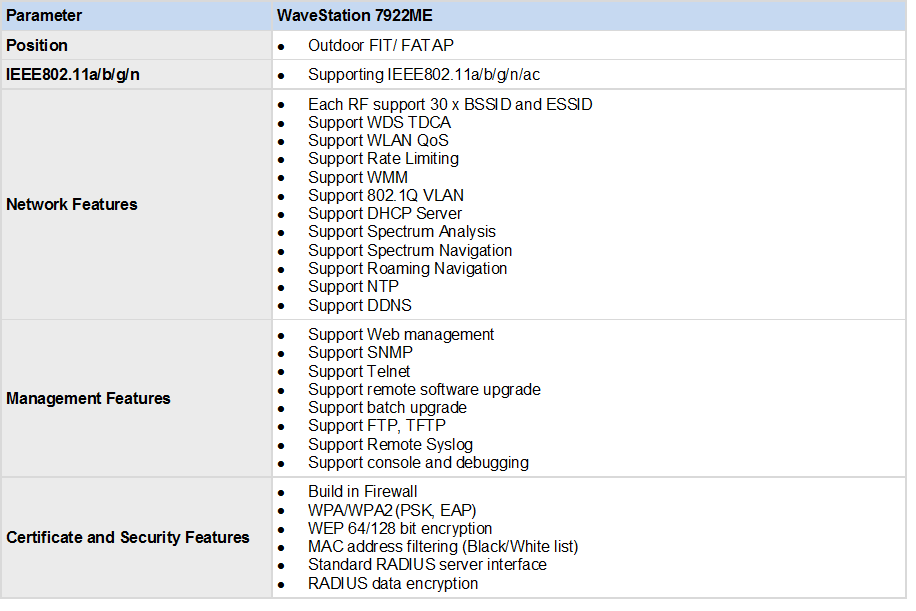Click "Support batch upgrade" line
The height and width of the screenshot is (611, 916).
388,408
